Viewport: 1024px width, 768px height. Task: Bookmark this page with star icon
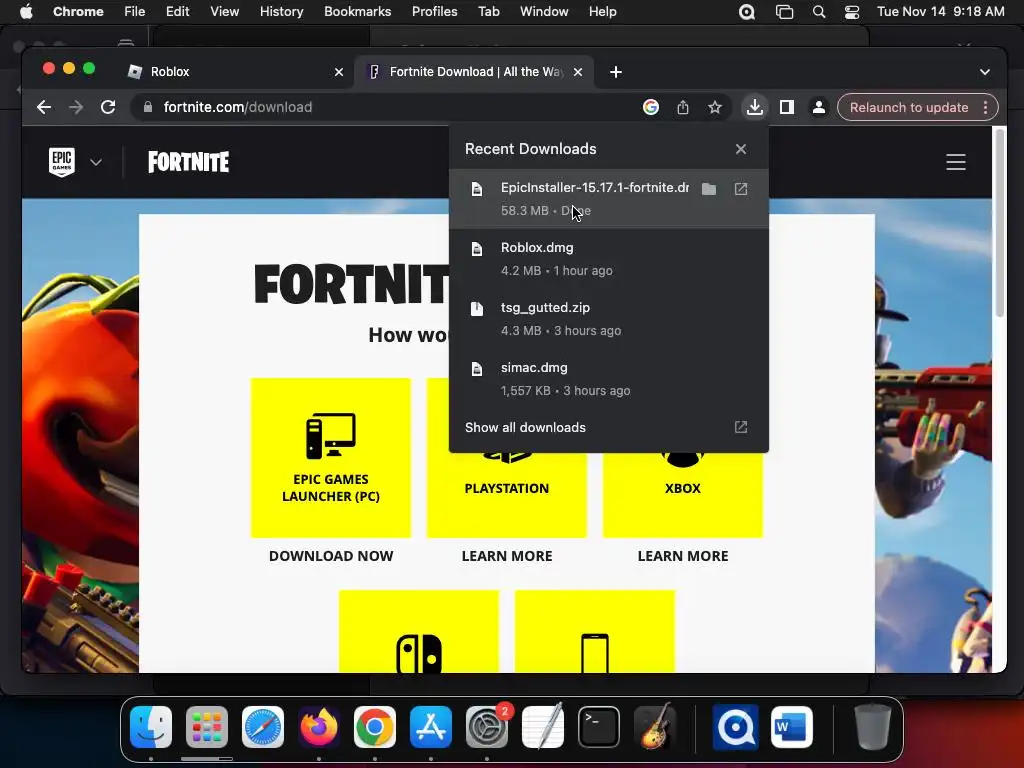tap(714, 107)
